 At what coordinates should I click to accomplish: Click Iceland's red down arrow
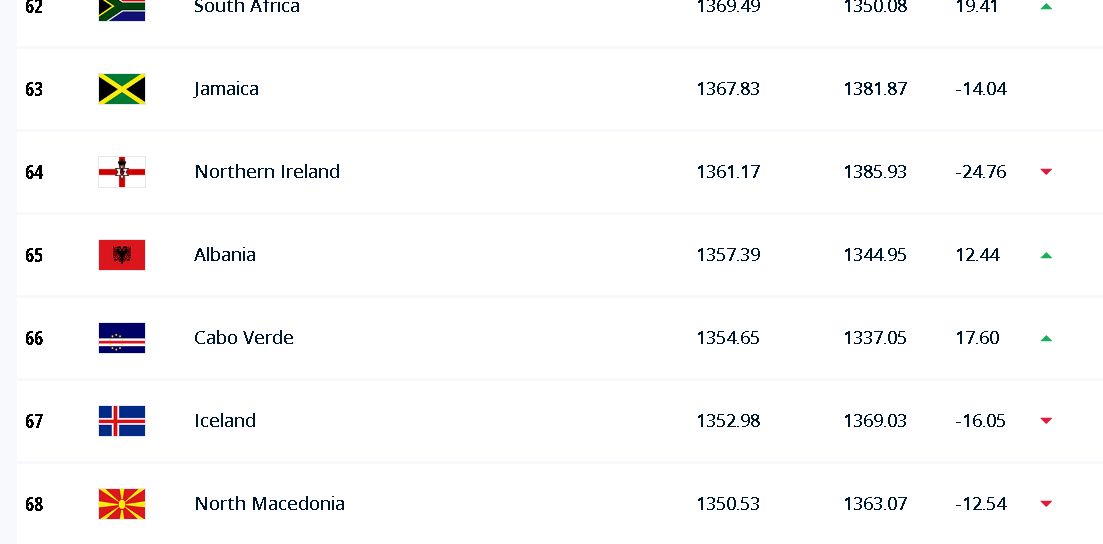pyautogui.click(x=1046, y=421)
